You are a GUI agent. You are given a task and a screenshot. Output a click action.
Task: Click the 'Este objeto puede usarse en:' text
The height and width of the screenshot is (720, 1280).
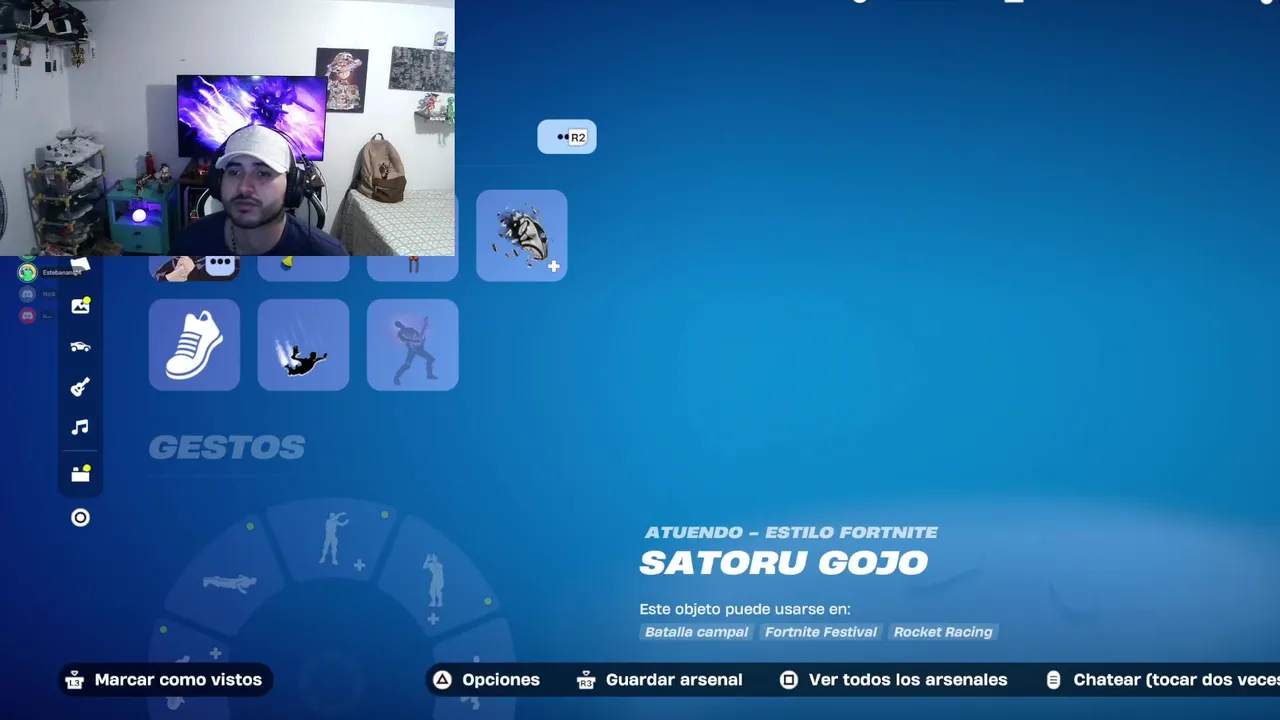(745, 609)
